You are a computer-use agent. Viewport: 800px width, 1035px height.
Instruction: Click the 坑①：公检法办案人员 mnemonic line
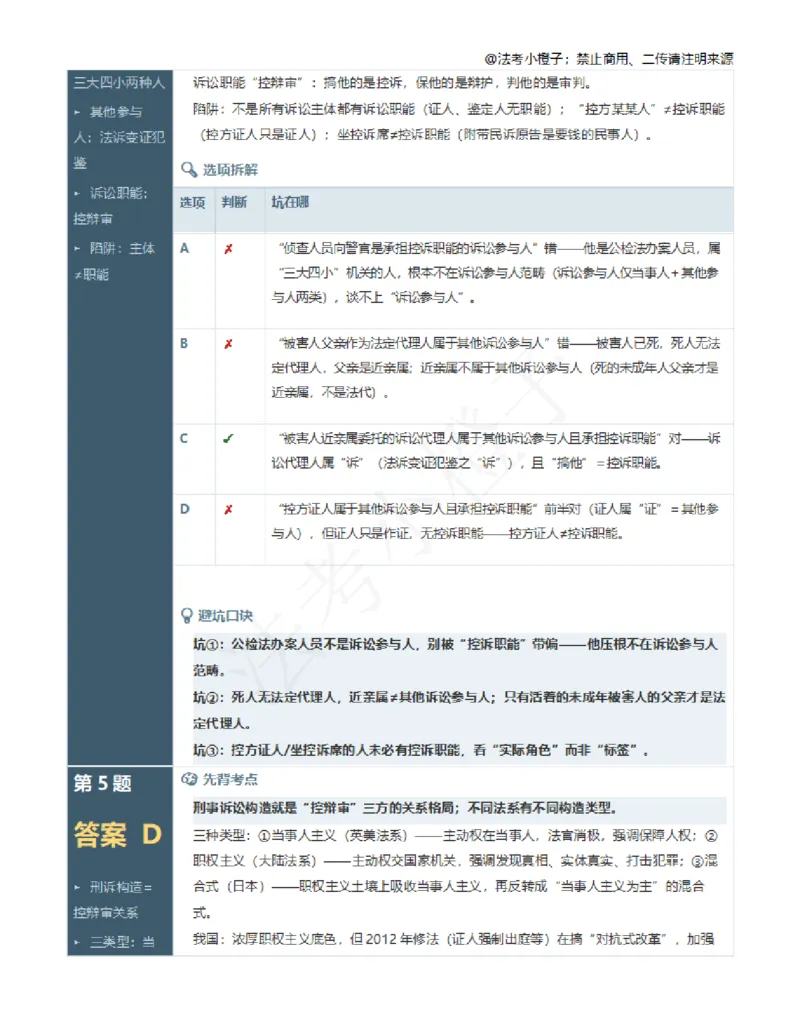455,657
